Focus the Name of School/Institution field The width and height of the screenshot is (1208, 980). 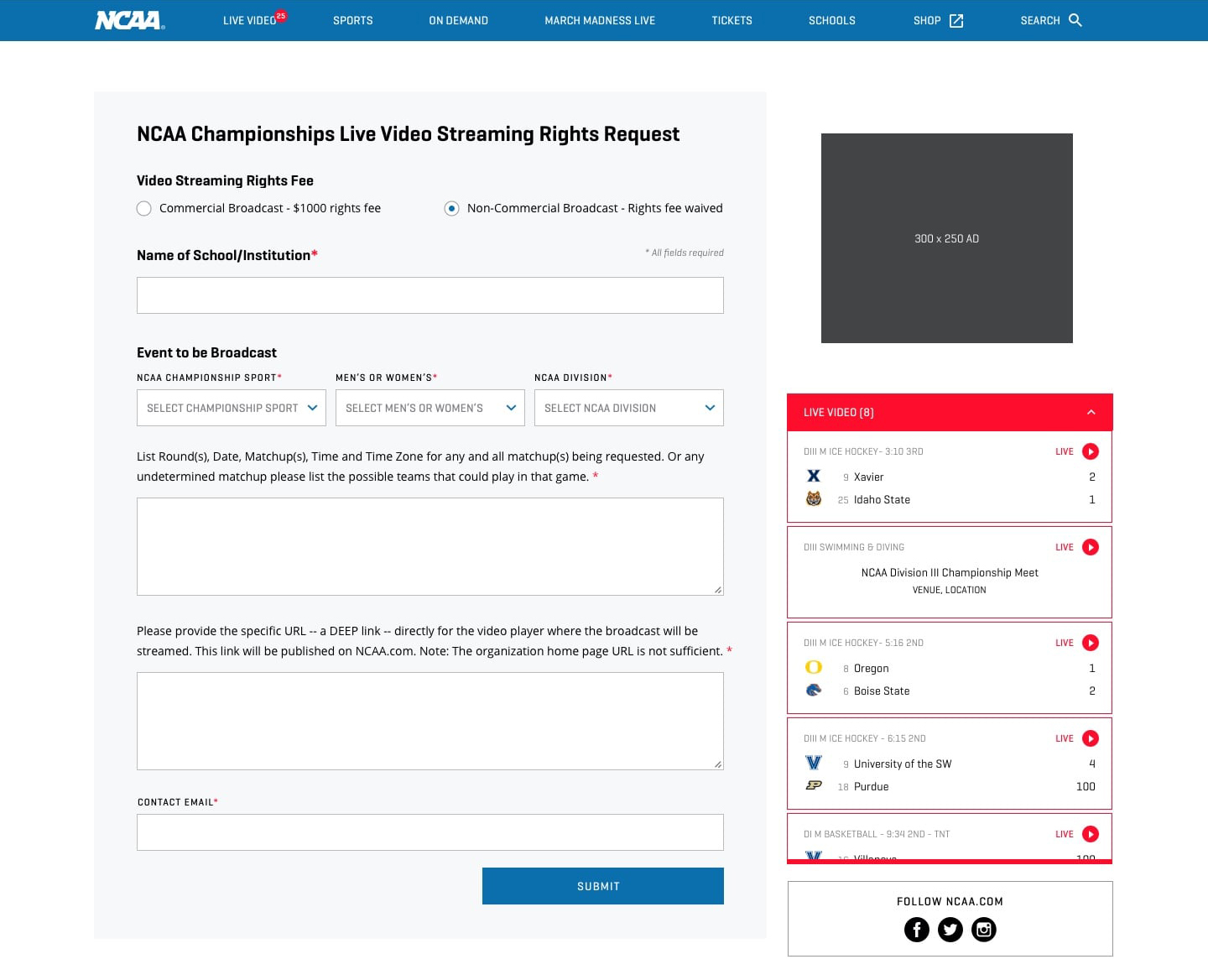430,295
